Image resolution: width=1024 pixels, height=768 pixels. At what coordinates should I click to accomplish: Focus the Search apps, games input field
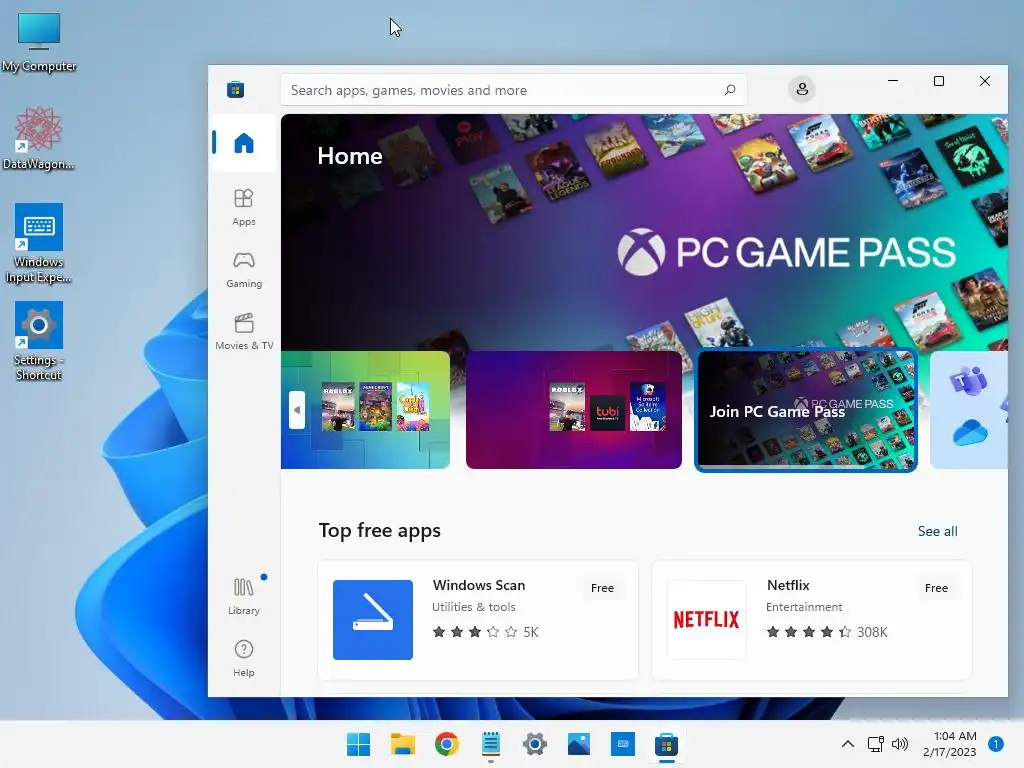513,89
